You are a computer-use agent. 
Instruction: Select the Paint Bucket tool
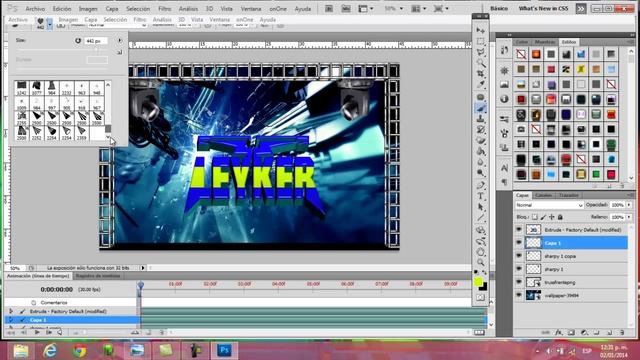[481, 151]
